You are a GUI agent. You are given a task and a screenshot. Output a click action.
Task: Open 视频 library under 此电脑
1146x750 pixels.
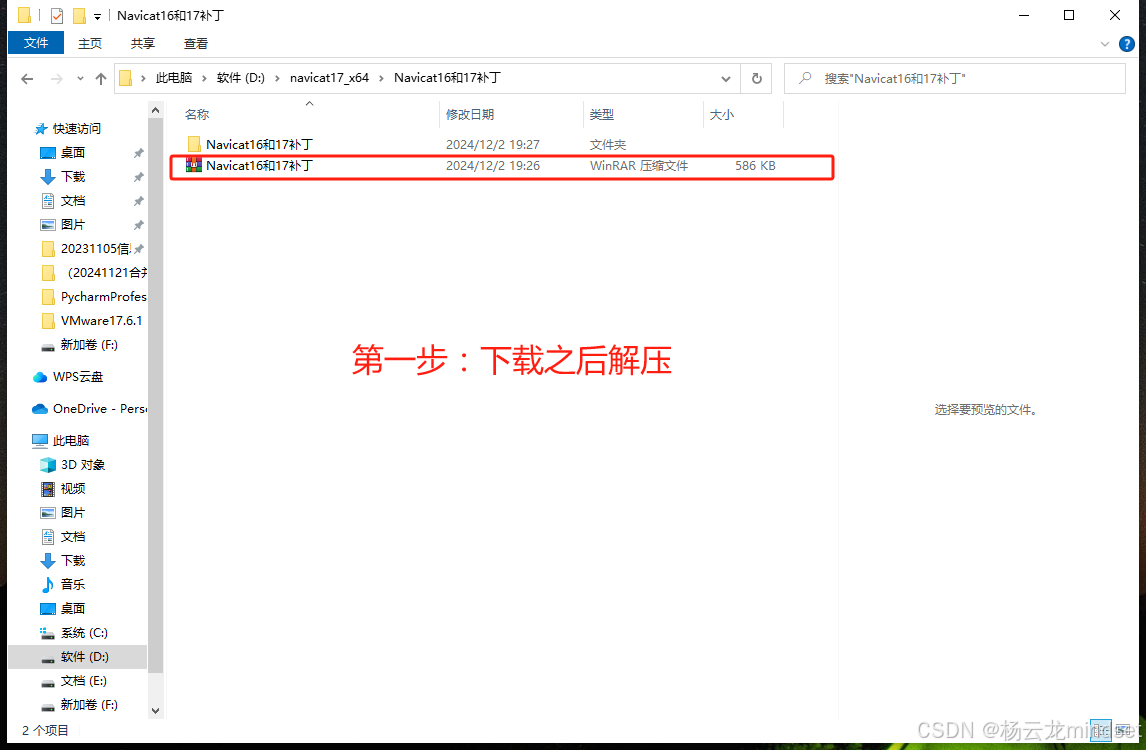click(x=72, y=488)
